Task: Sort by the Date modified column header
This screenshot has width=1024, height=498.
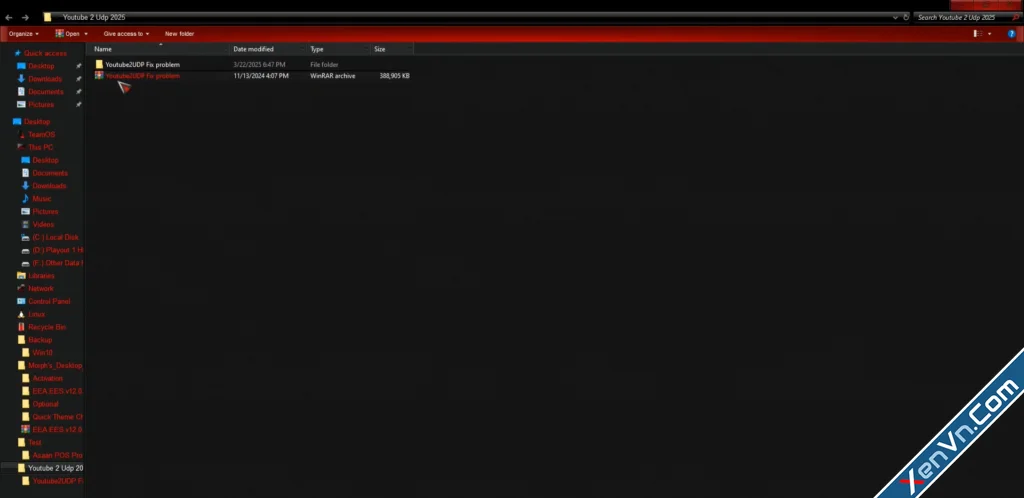Action: 268,49
